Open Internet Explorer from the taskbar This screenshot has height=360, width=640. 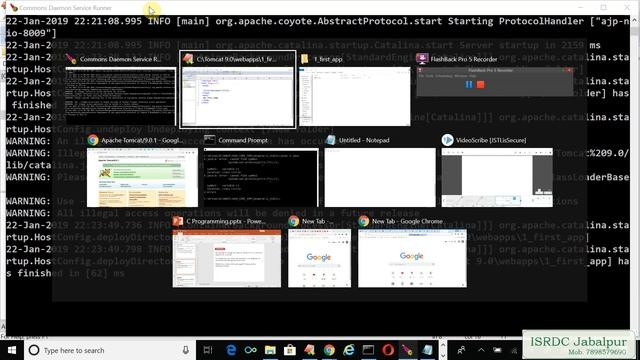point(349,350)
